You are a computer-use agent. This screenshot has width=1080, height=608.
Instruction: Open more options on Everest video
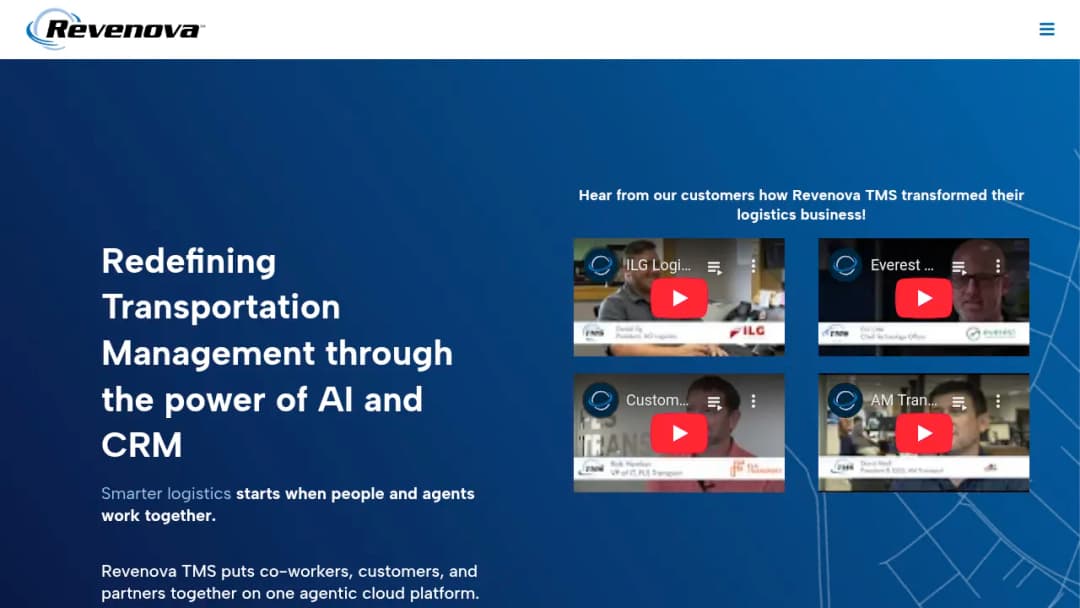tap(998, 266)
